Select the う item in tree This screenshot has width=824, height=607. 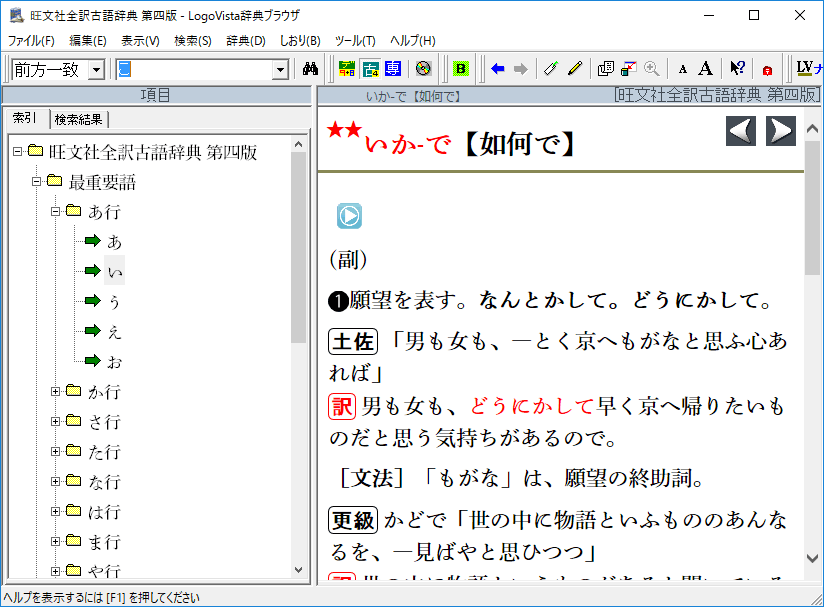click(115, 302)
